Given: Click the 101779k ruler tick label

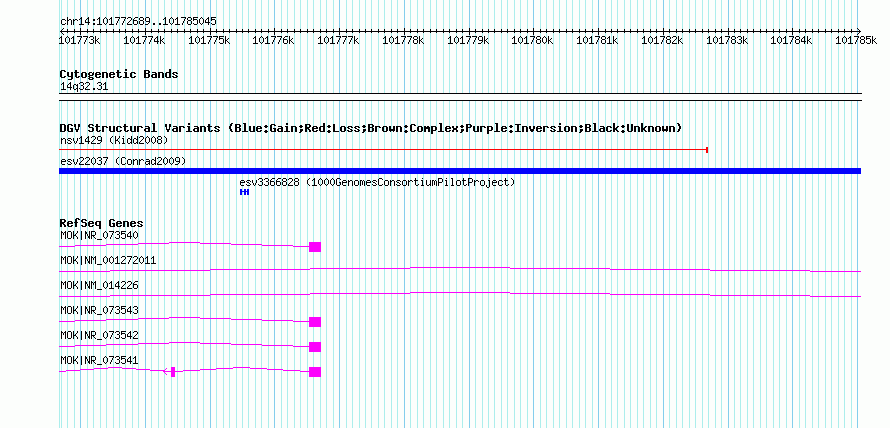Looking at the screenshot, I should (x=468, y=40).
